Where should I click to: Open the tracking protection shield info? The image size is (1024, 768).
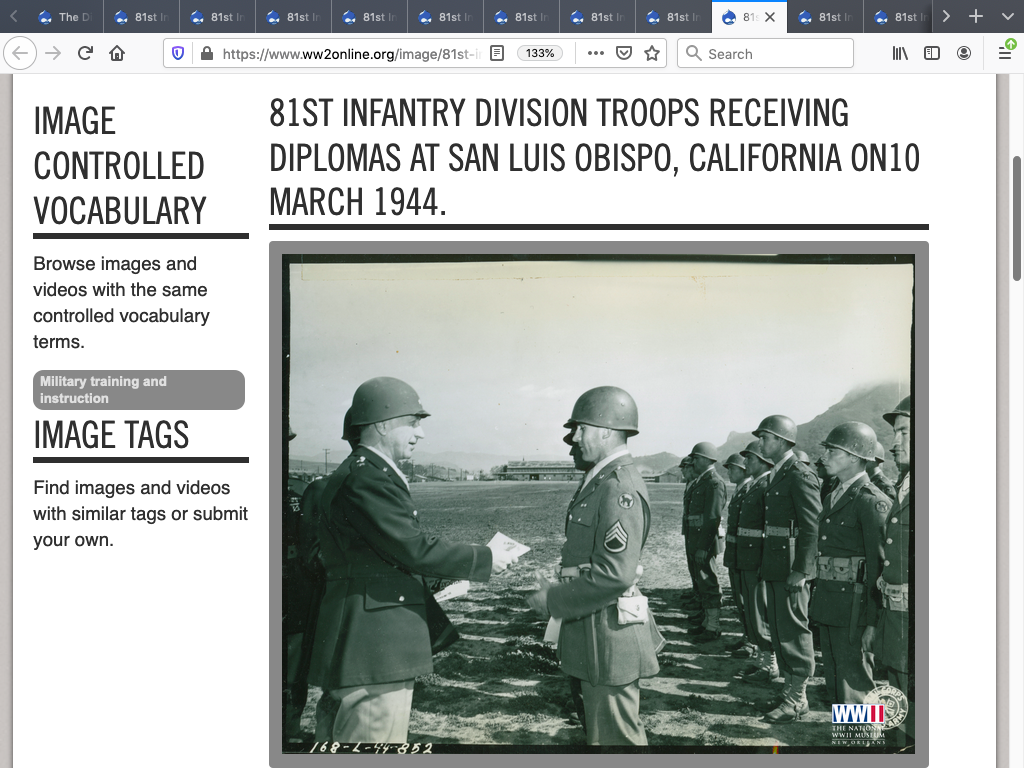click(179, 53)
